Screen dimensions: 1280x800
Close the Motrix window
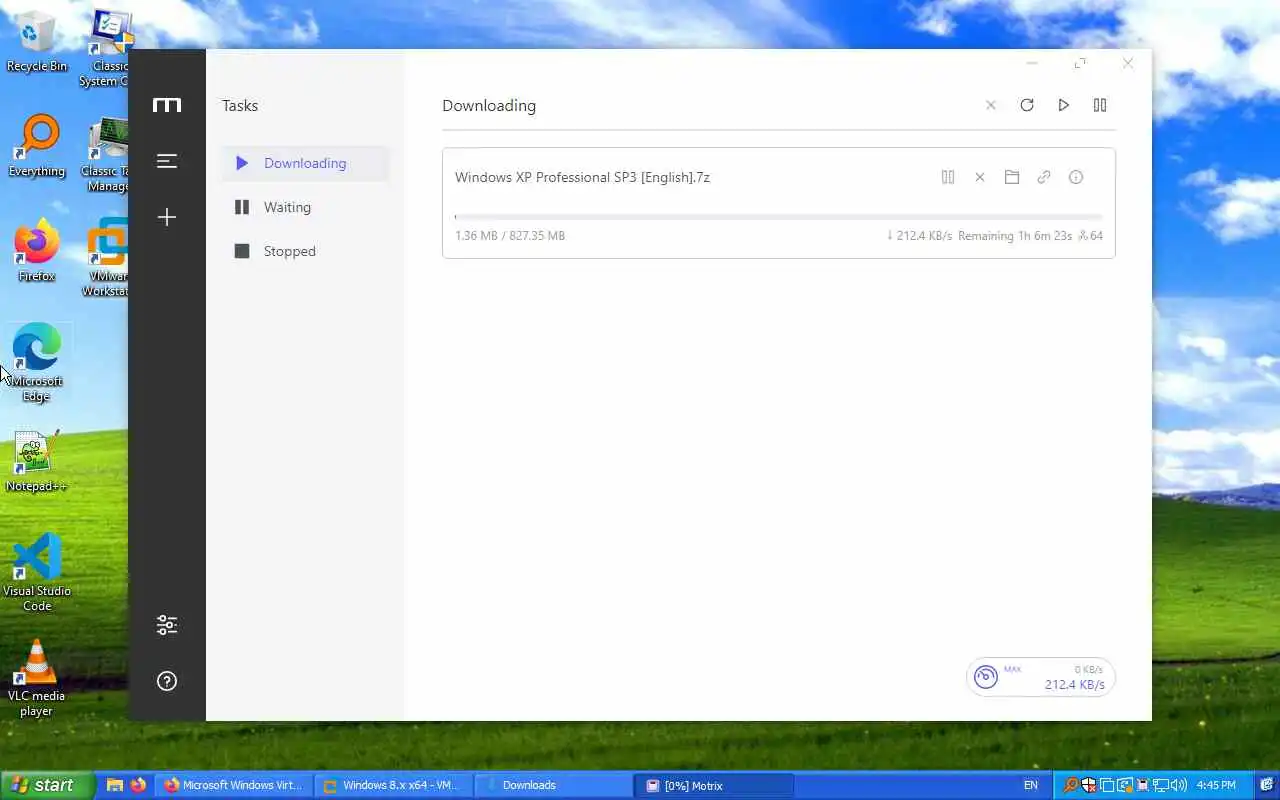(1128, 63)
